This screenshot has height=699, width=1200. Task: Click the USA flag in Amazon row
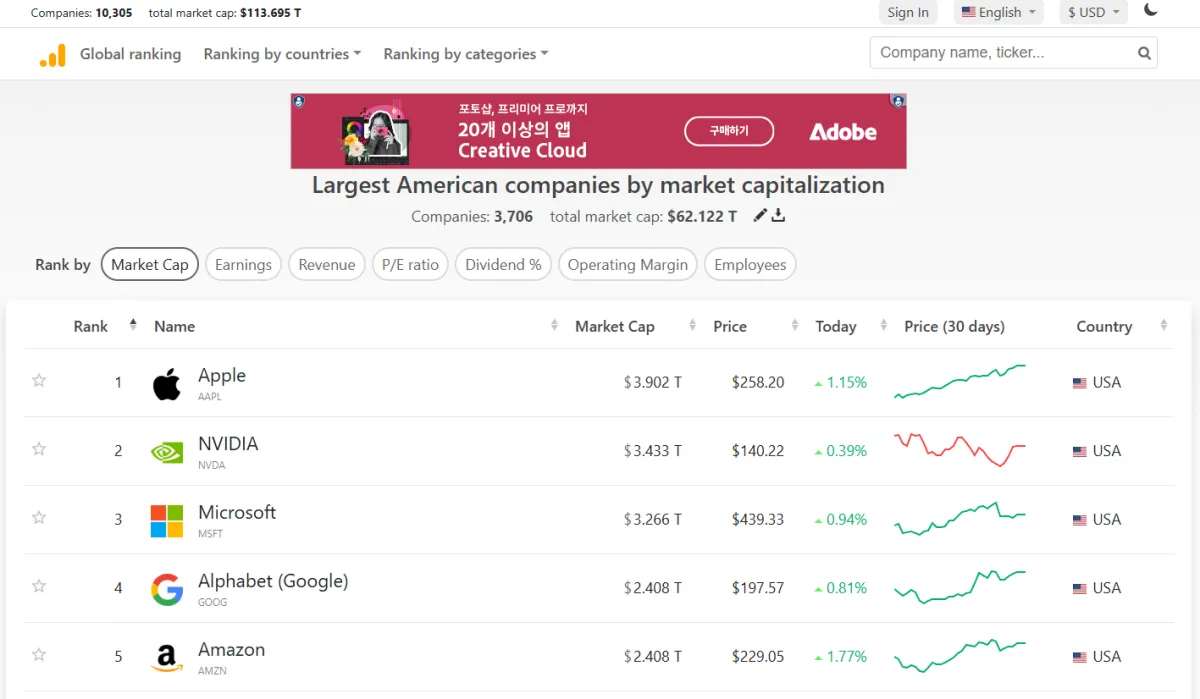point(1079,657)
